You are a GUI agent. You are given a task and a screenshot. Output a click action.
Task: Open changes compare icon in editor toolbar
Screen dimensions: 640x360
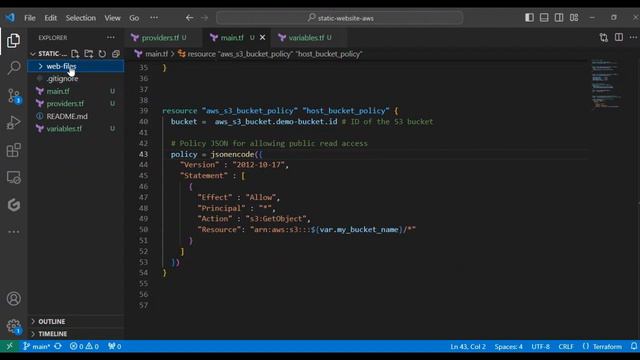tap(604, 38)
